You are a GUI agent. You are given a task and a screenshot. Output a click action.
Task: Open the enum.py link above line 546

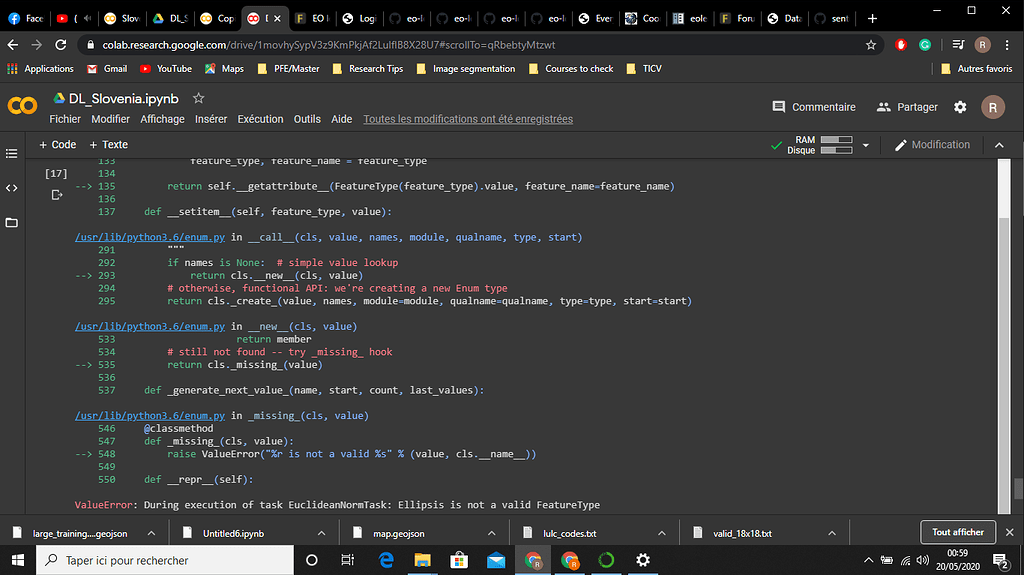[x=151, y=415]
